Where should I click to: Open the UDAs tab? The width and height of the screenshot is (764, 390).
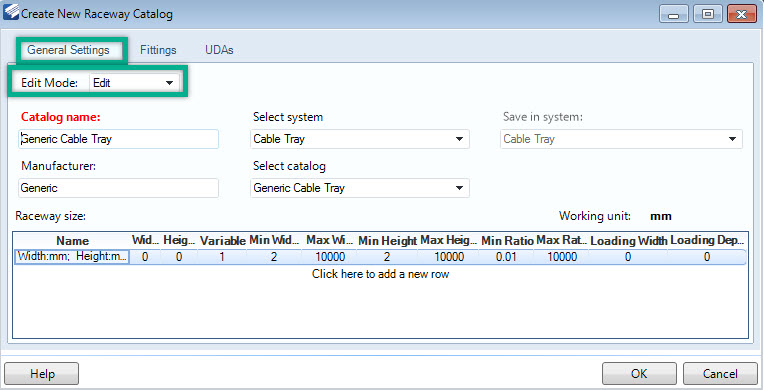219,50
